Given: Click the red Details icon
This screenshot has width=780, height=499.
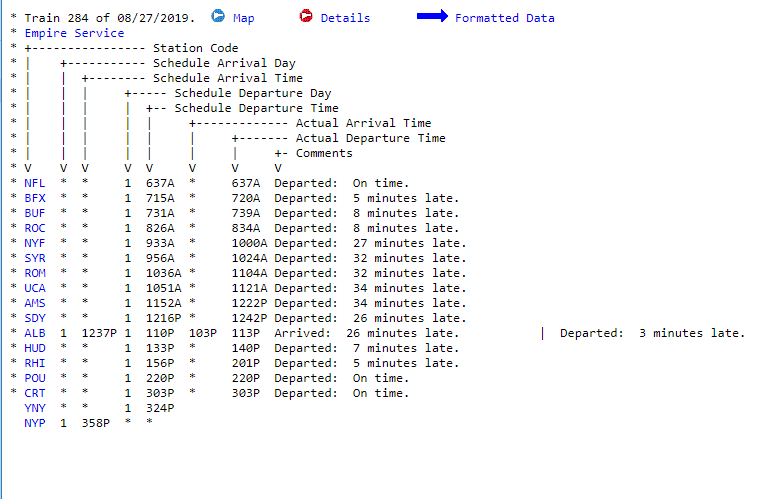Looking at the screenshot, I should click(x=306, y=17).
